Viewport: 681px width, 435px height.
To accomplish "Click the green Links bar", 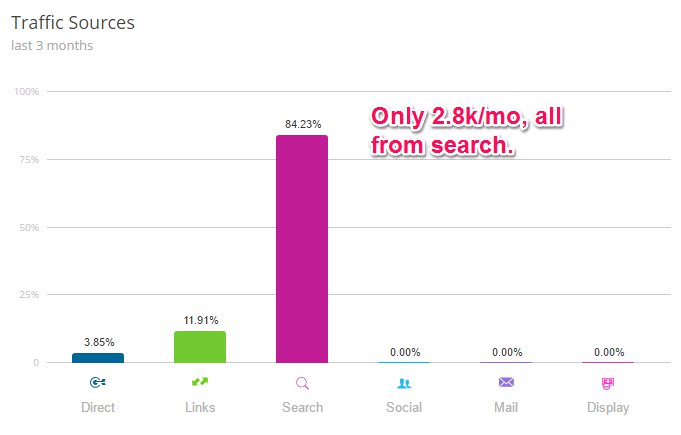I will pyautogui.click(x=200, y=347).
